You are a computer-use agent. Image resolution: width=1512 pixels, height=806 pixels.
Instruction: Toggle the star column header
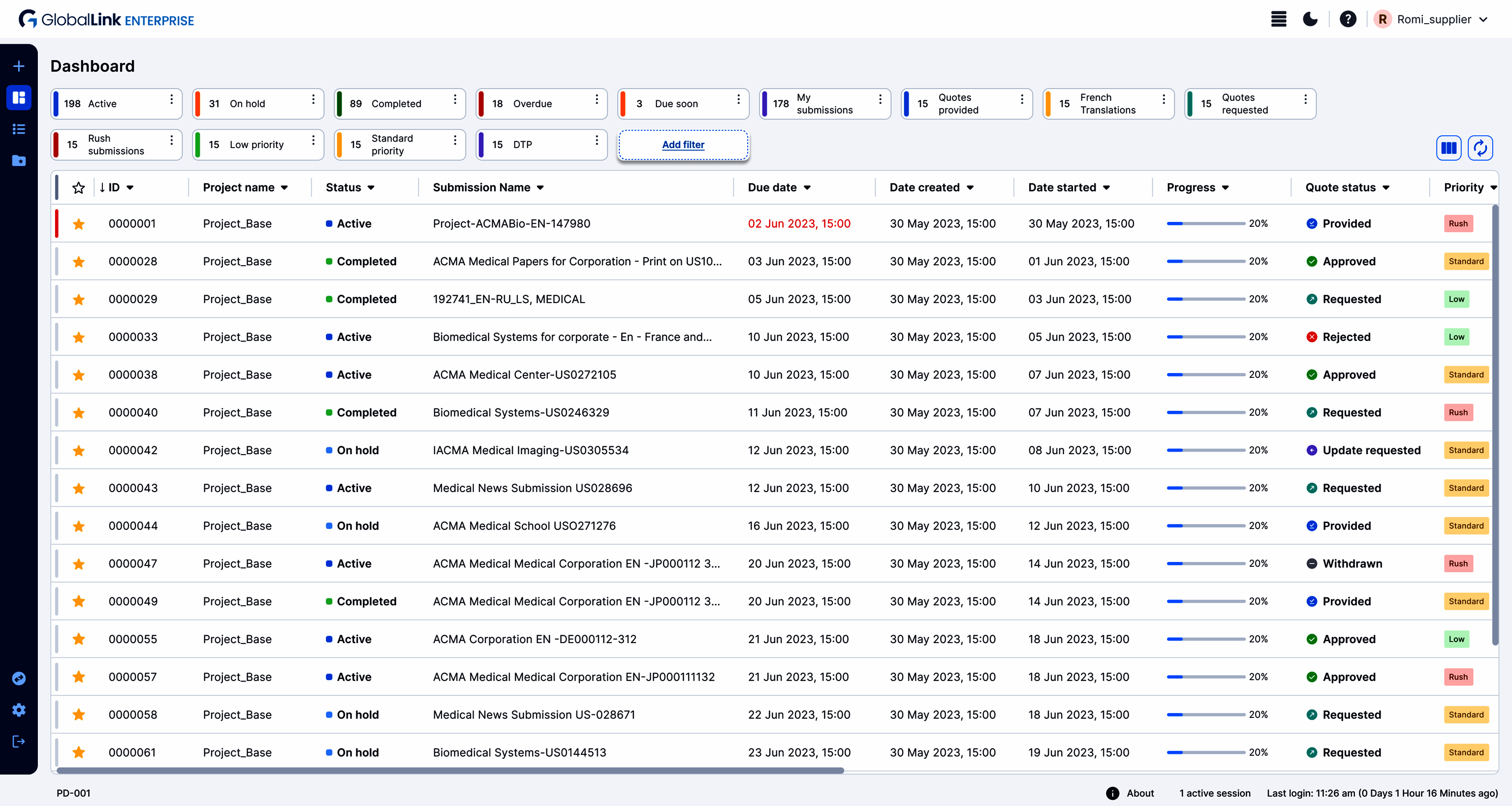(x=79, y=187)
